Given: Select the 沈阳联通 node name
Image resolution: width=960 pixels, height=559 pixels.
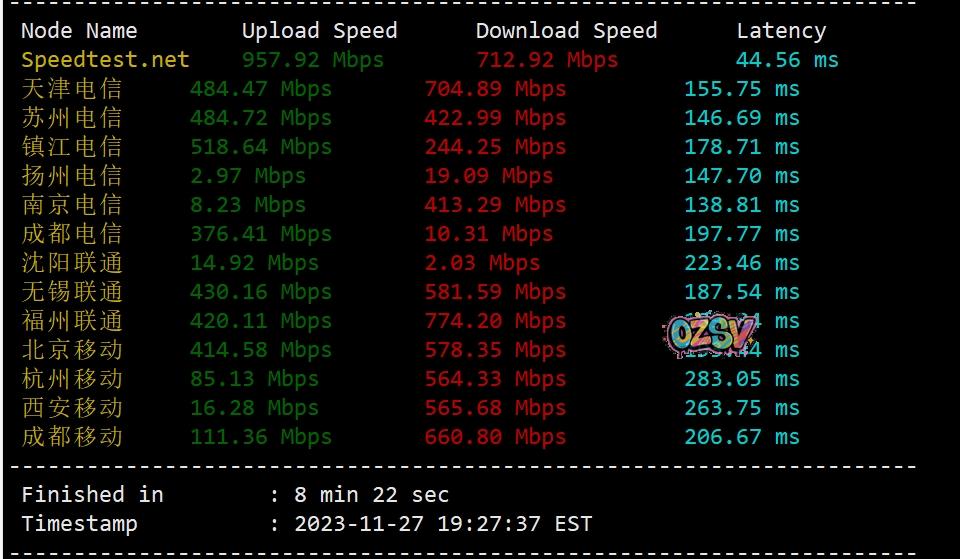Looking at the screenshot, I should click(x=72, y=263).
